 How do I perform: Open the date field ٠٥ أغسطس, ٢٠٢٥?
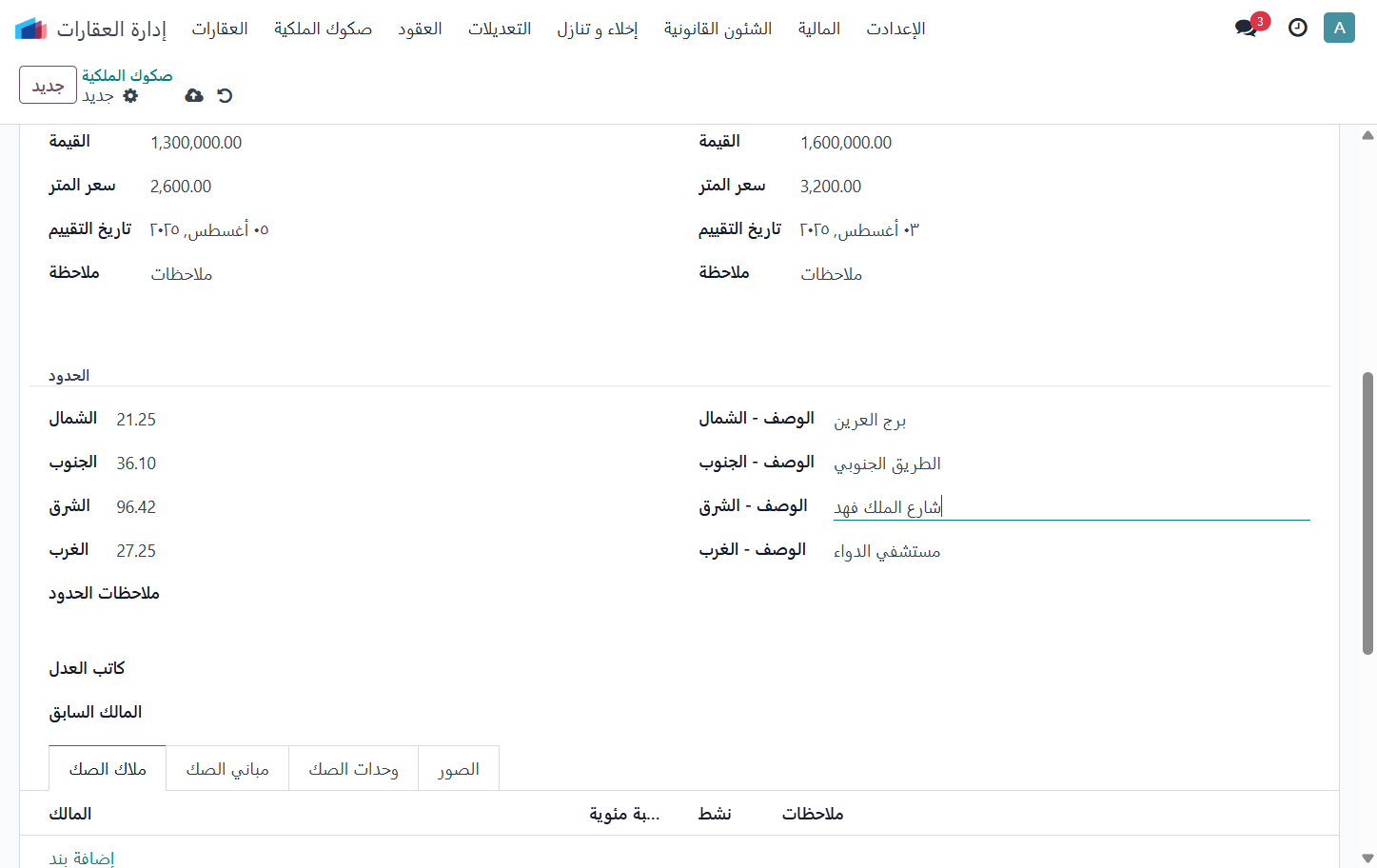(x=209, y=230)
